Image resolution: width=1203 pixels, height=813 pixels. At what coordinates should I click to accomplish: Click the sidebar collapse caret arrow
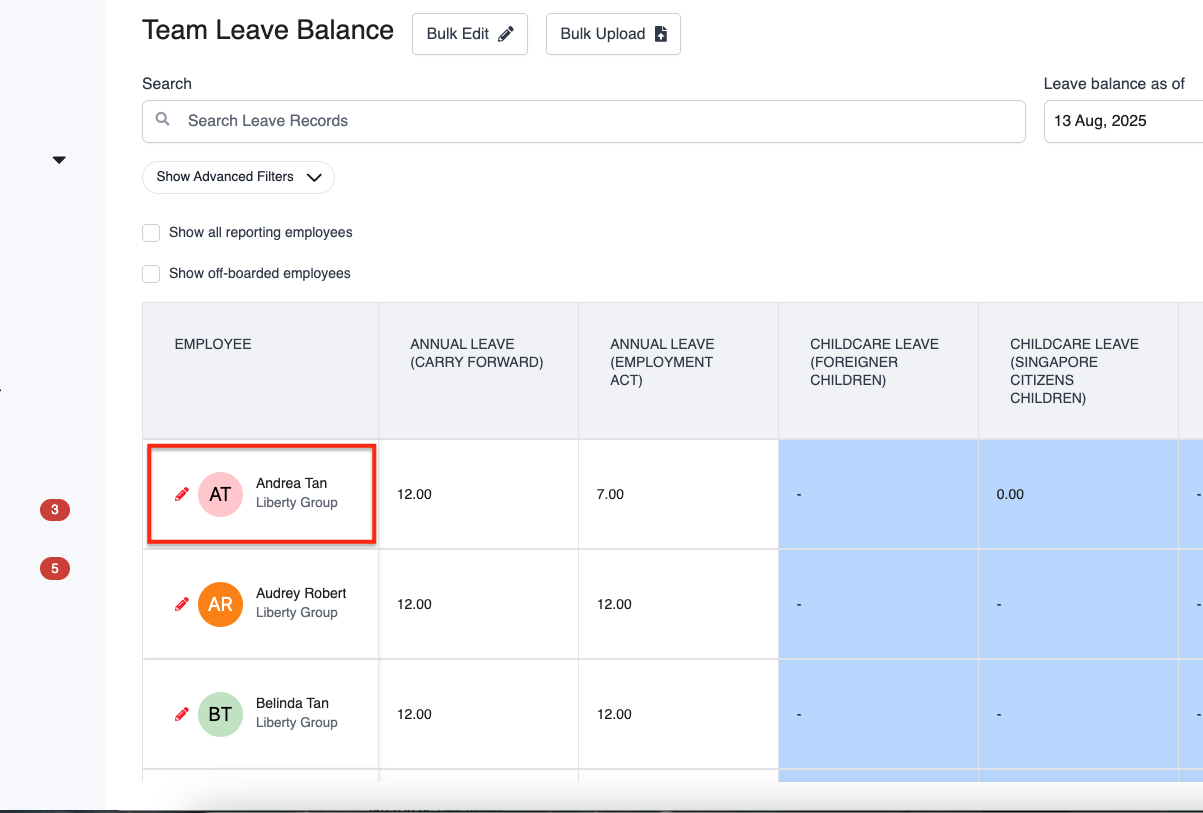tap(59, 160)
